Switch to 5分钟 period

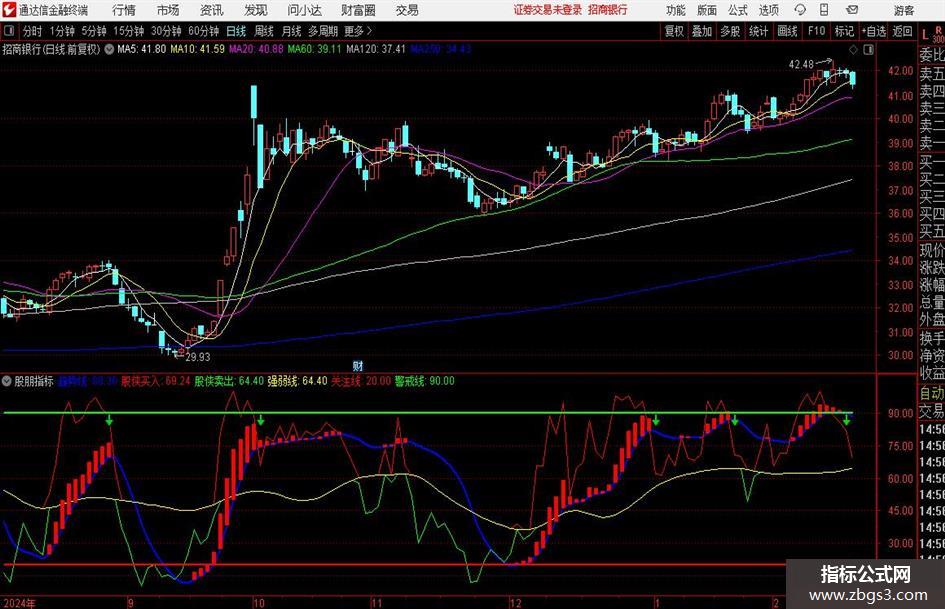(93, 31)
